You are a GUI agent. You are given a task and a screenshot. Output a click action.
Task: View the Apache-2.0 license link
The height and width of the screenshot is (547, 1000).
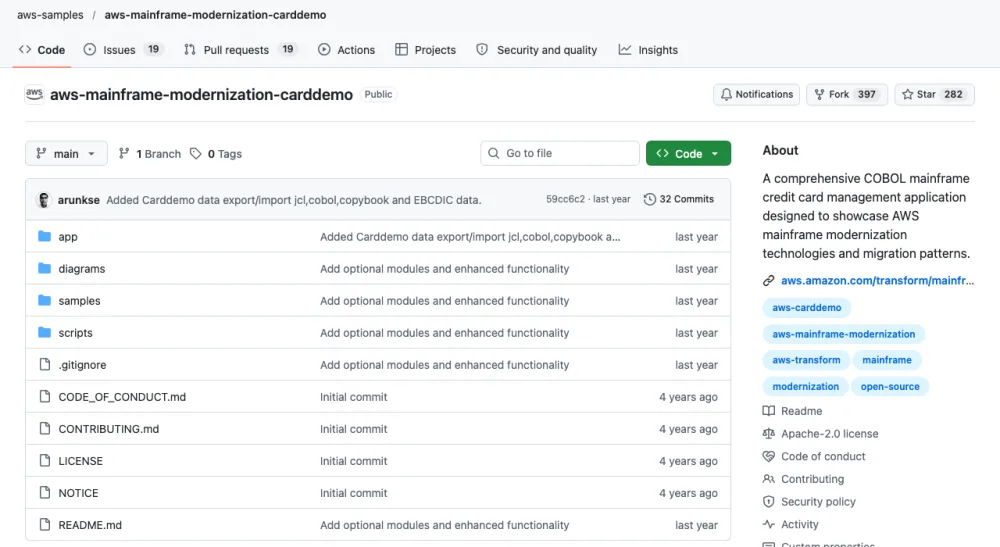point(821,434)
